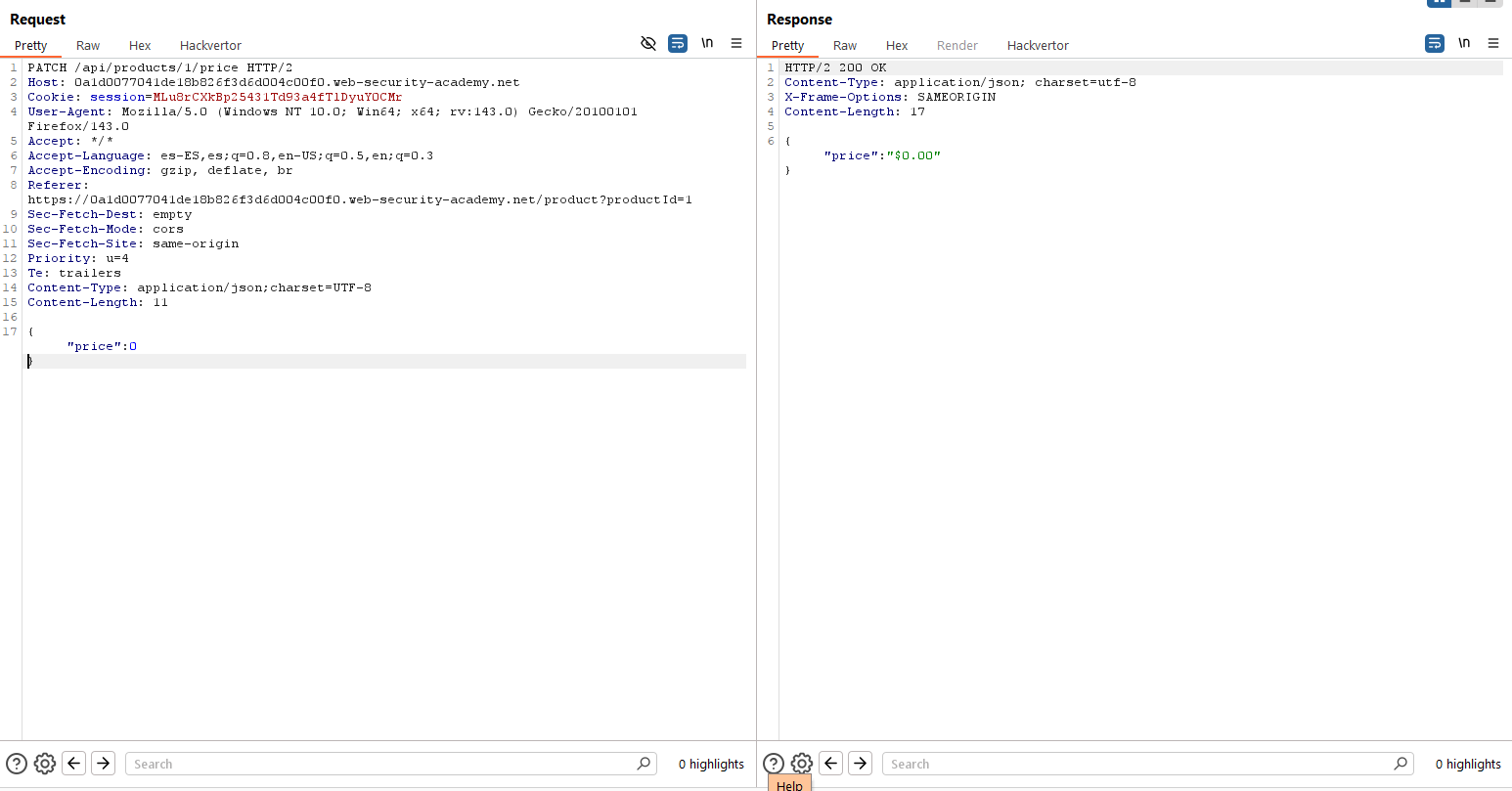
Task: Switch Response view to Raw tab
Action: (845, 46)
